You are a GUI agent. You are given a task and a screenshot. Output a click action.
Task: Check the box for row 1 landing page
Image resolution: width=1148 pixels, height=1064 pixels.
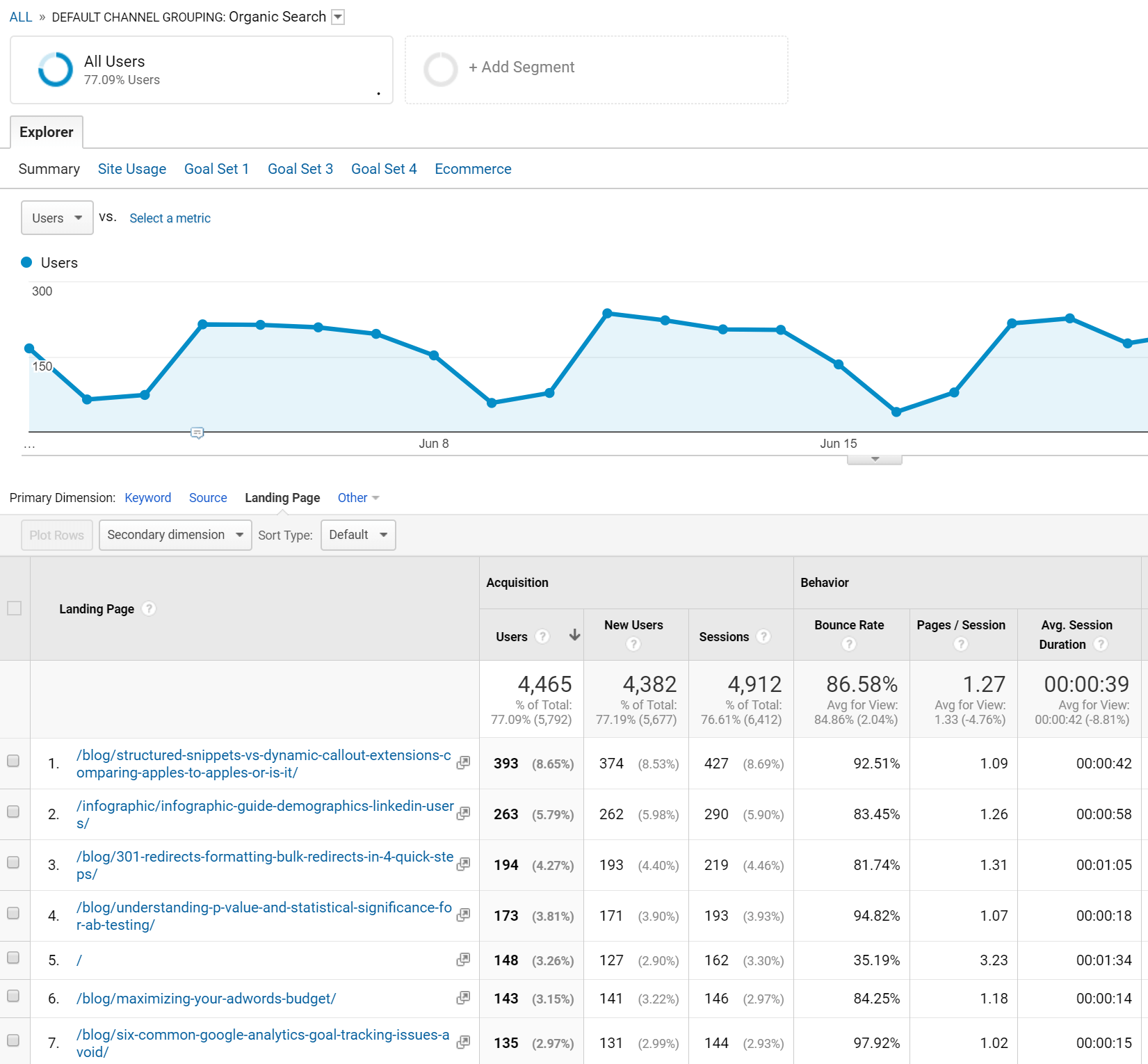[13, 761]
